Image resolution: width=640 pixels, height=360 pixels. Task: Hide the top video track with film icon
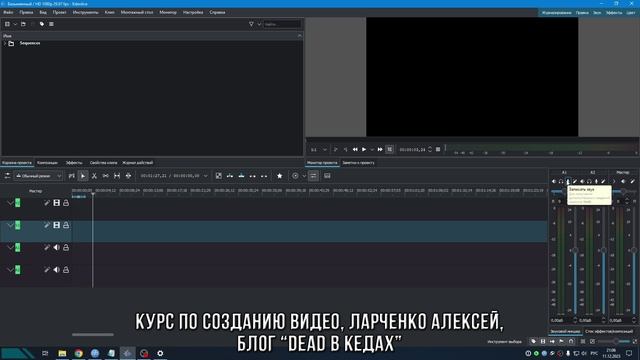click(x=56, y=203)
